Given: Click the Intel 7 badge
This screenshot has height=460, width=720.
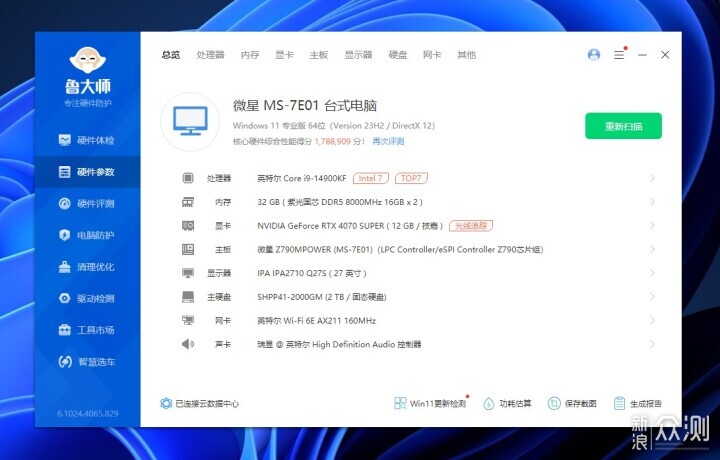Looking at the screenshot, I should (x=371, y=178).
